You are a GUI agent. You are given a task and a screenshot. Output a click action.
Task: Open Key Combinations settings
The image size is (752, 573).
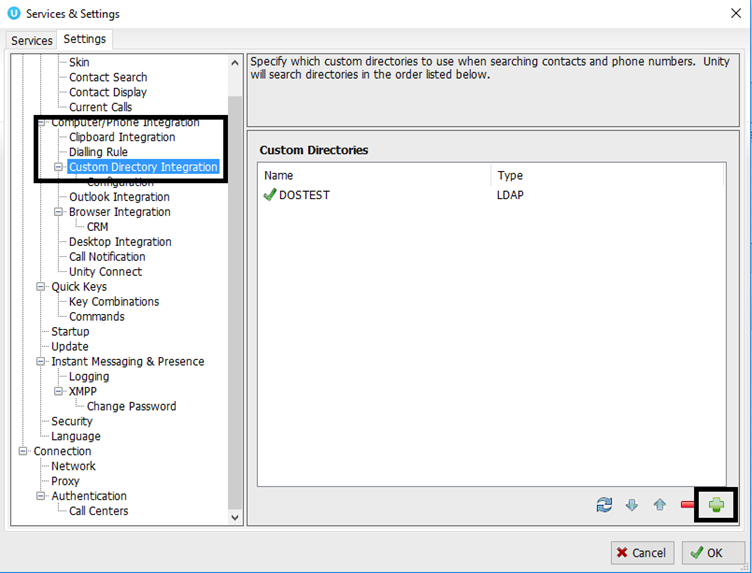pyautogui.click(x=114, y=302)
